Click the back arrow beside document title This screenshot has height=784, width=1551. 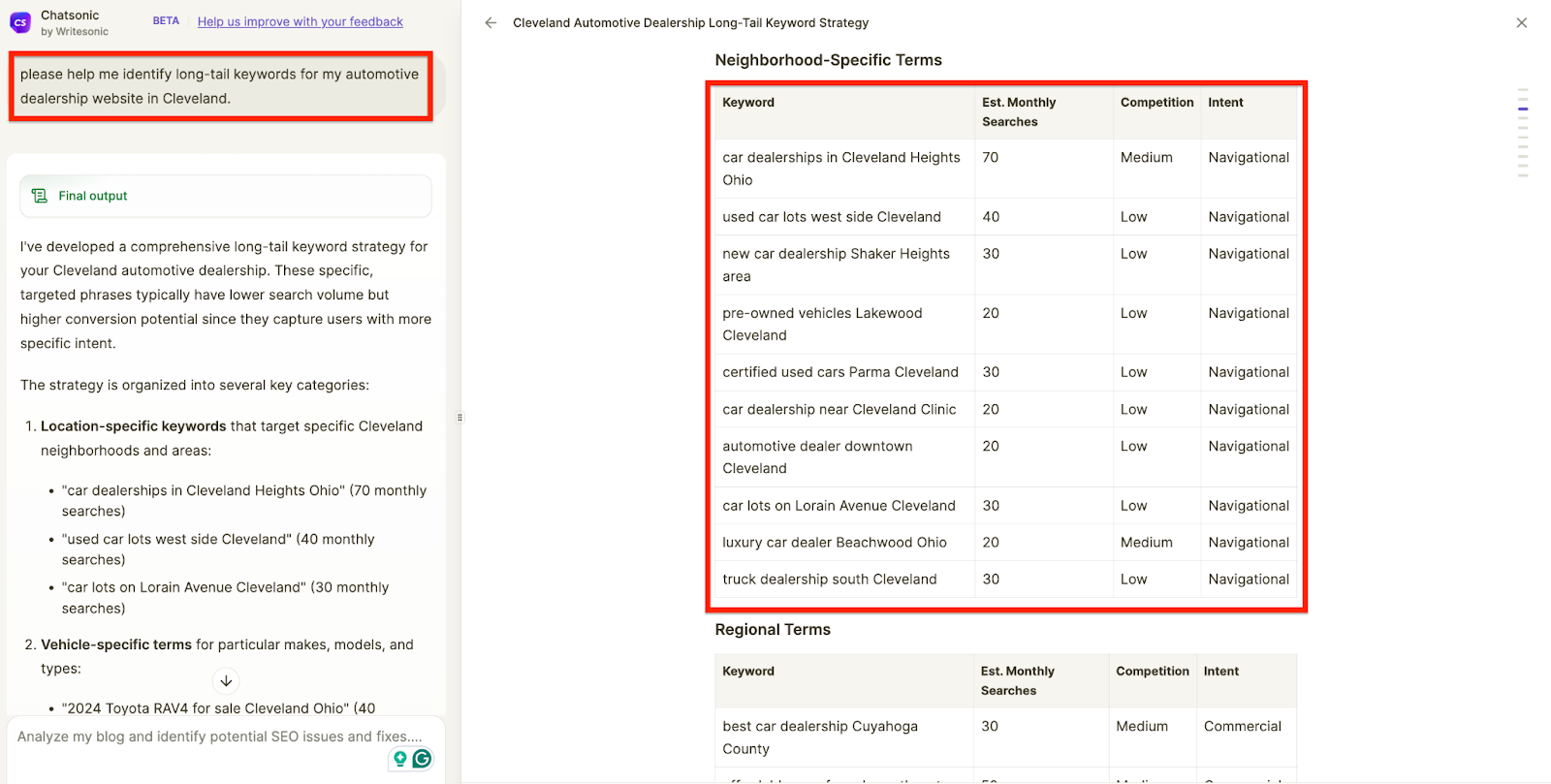(491, 22)
